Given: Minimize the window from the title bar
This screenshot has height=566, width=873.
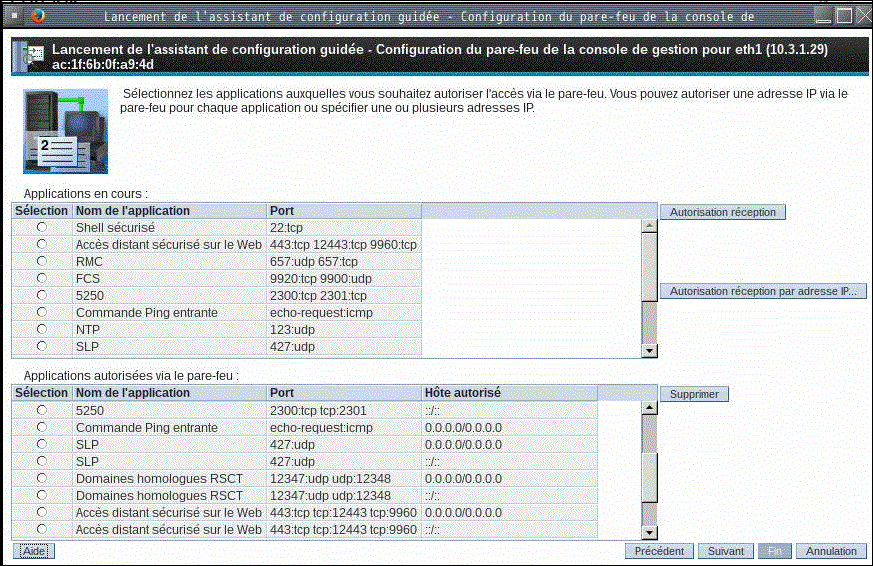Looking at the screenshot, I should [x=823, y=16].
